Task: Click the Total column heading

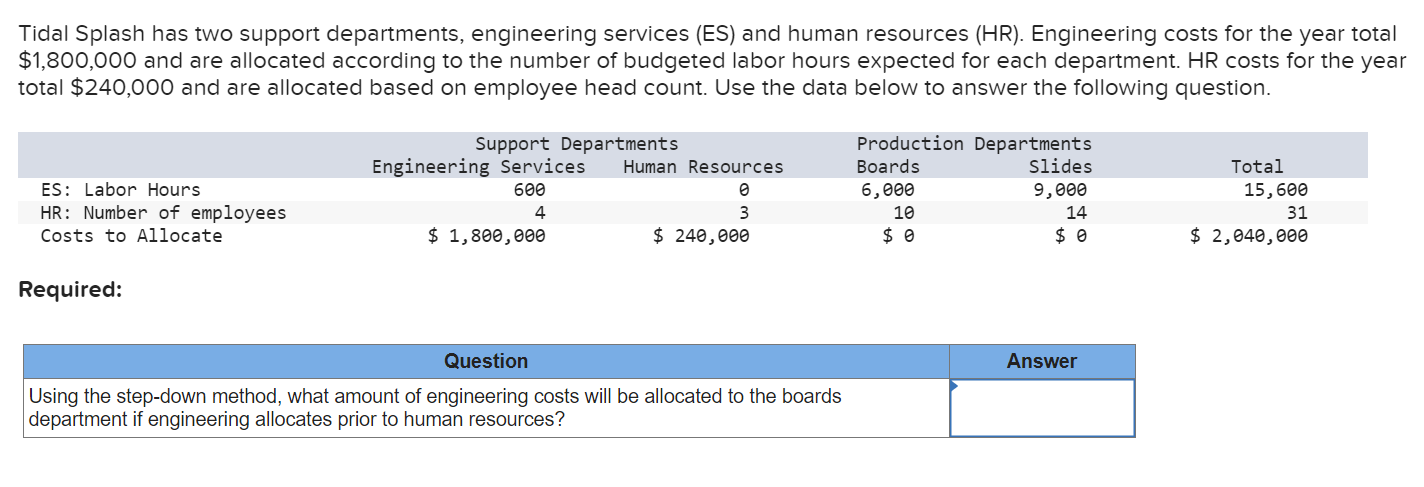Action: 1257,167
